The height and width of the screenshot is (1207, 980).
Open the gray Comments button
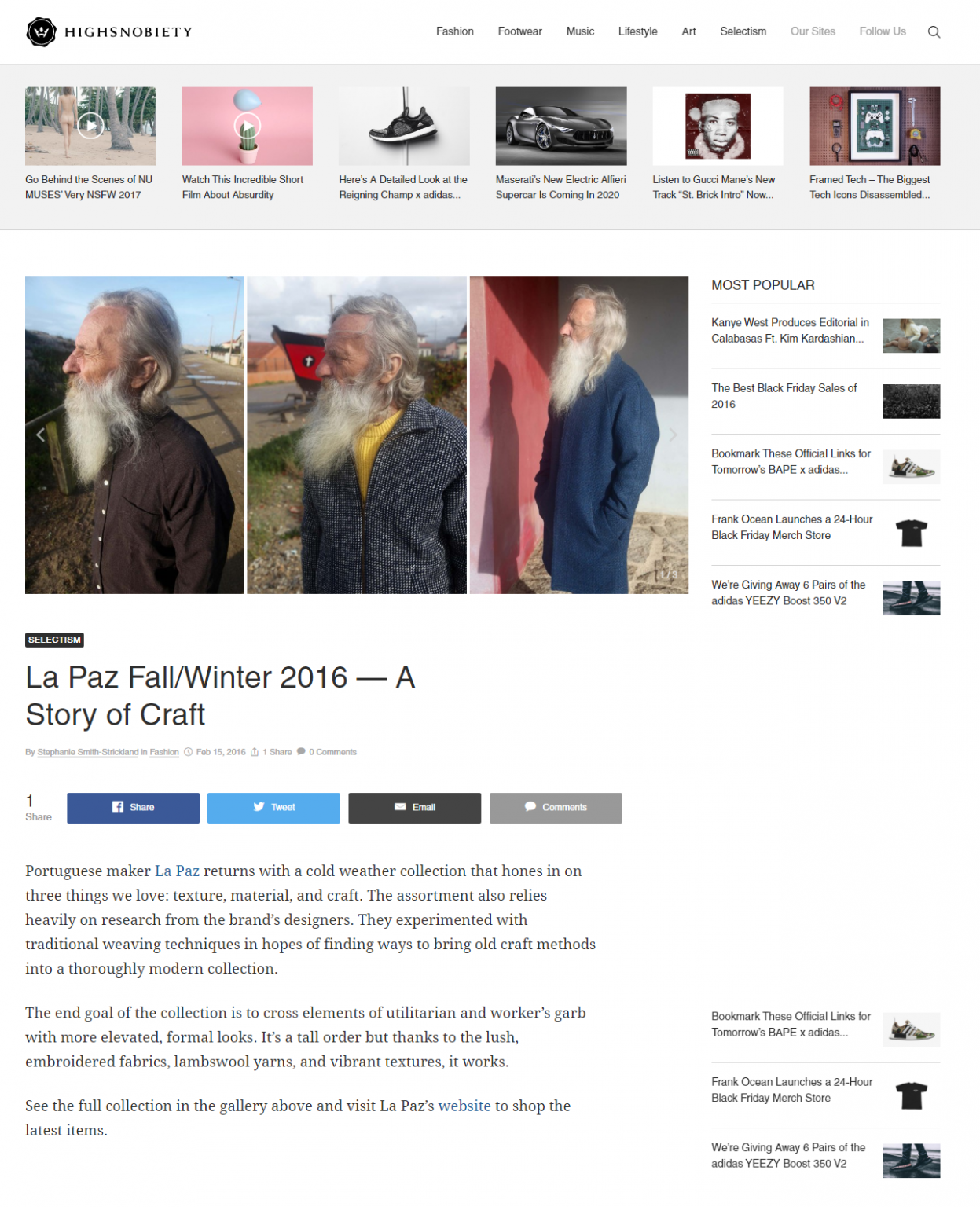[x=556, y=808]
